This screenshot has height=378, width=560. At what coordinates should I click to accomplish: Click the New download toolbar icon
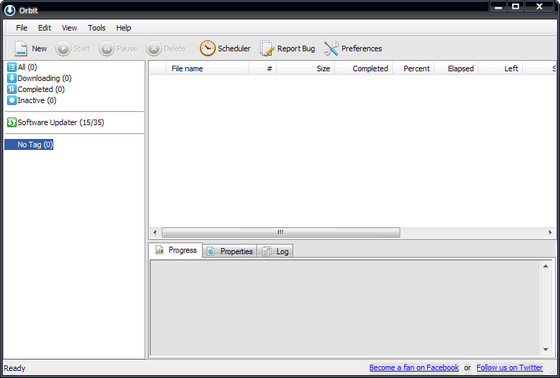pyautogui.click(x=21, y=49)
